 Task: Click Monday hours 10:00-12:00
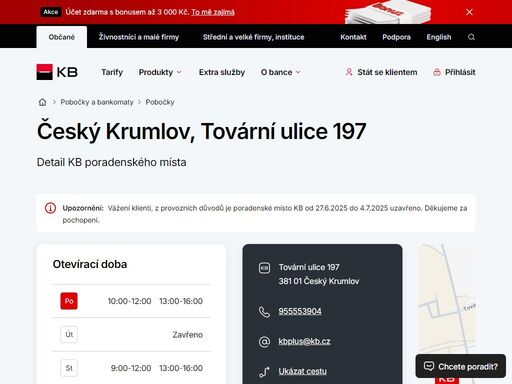click(x=129, y=301)
